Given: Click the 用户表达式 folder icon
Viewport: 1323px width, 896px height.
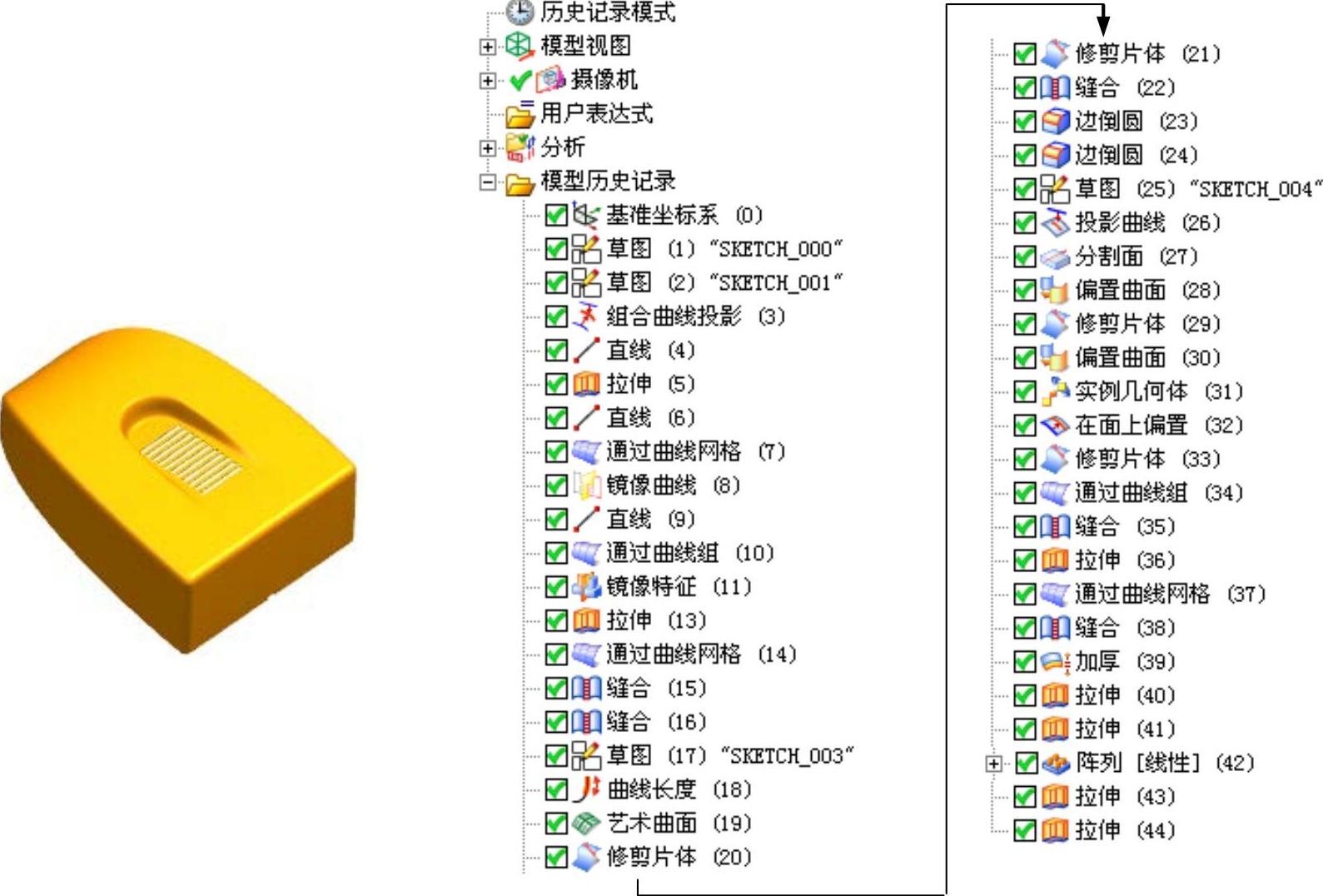Looking at the screenshot, I should [x=520, y=113].
